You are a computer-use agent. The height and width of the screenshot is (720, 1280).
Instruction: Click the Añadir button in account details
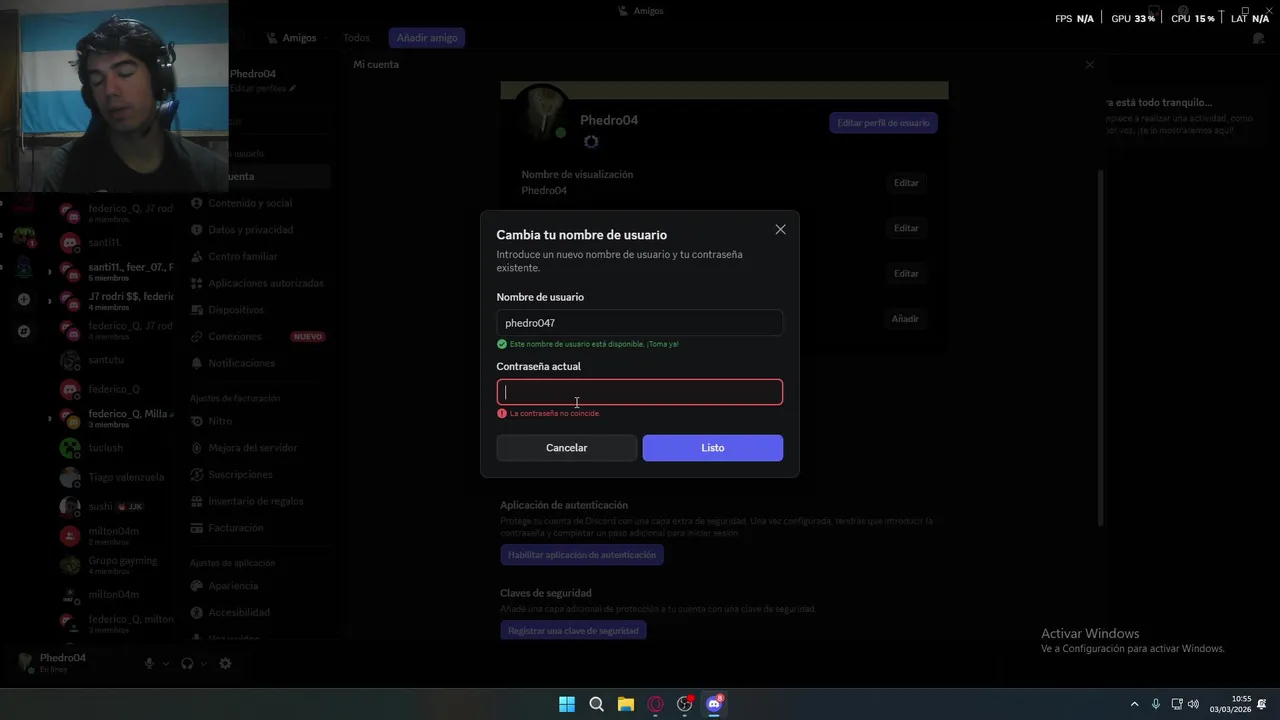click(905, 319)
